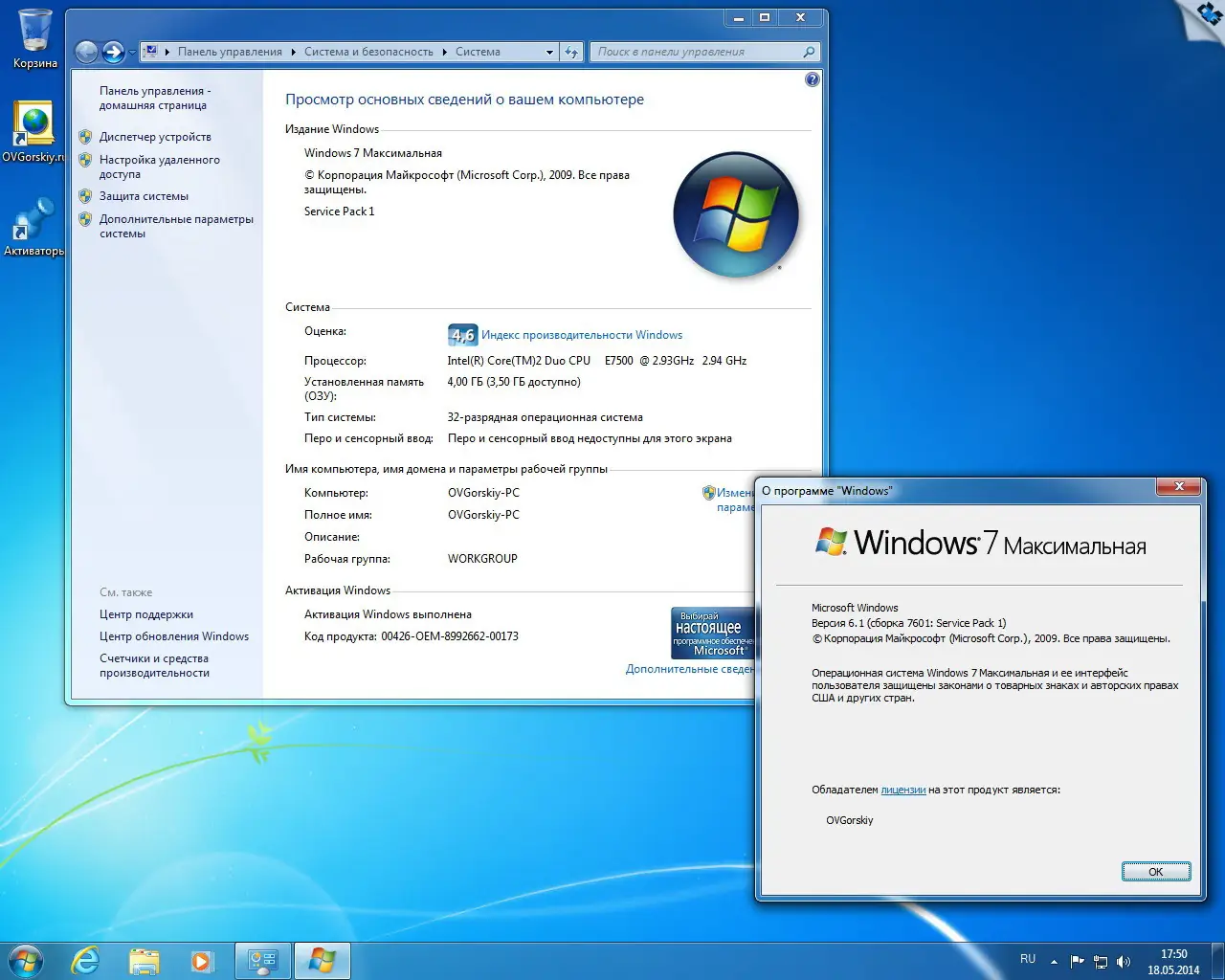
Task: Click the Service Pack 1 text under Издание Windows
Action: 340,212
